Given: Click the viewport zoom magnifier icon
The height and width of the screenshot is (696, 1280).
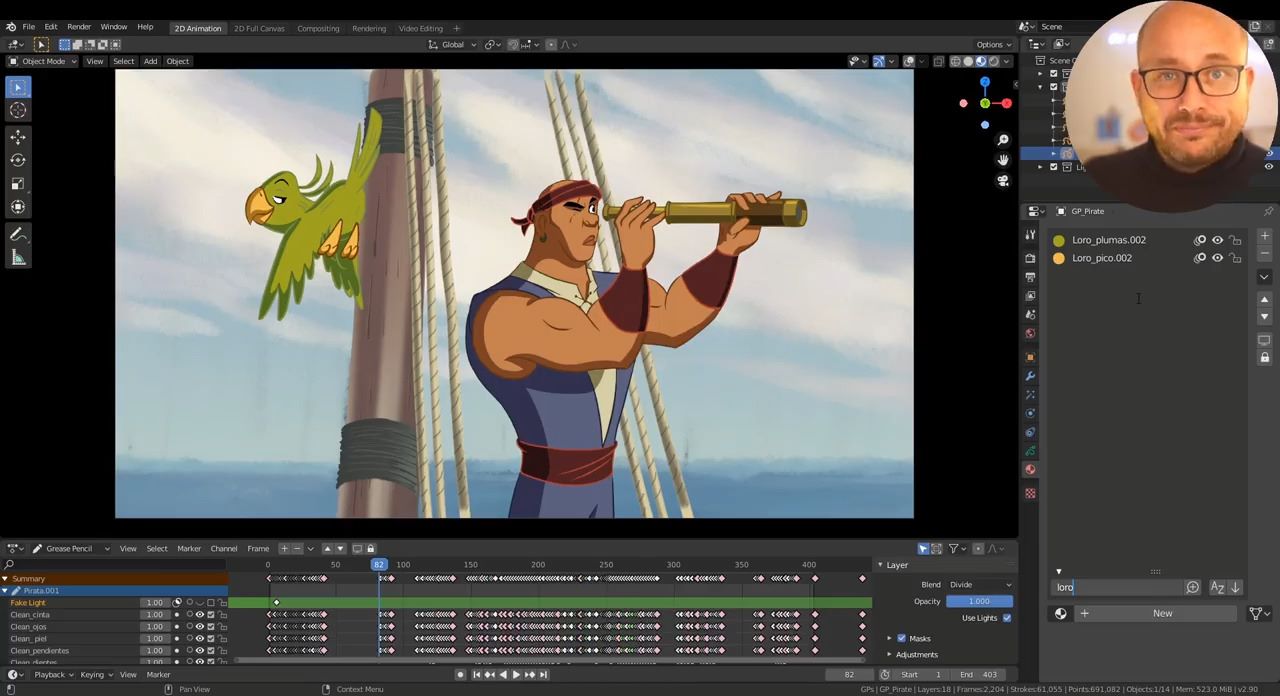Looking at the screenshot, I should (x=1003, y=140).
